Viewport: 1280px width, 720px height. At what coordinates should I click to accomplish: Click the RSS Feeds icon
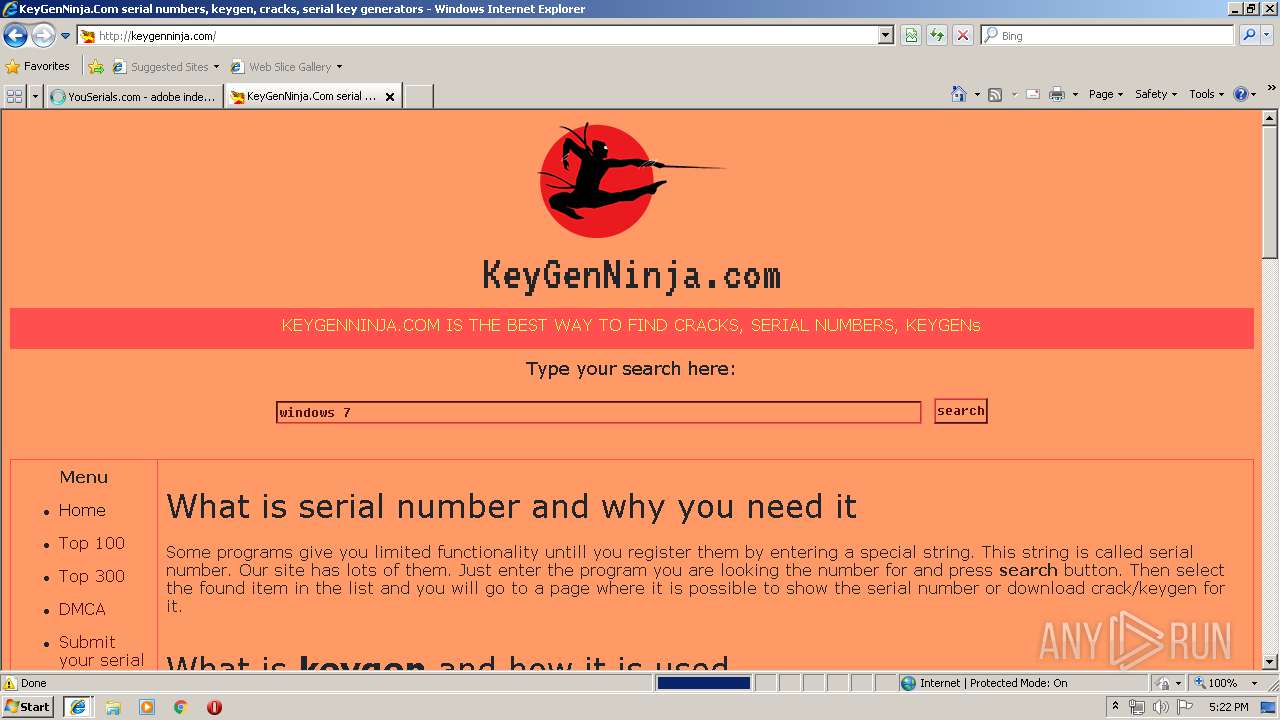pyautogui.click(x=995, y=94)
